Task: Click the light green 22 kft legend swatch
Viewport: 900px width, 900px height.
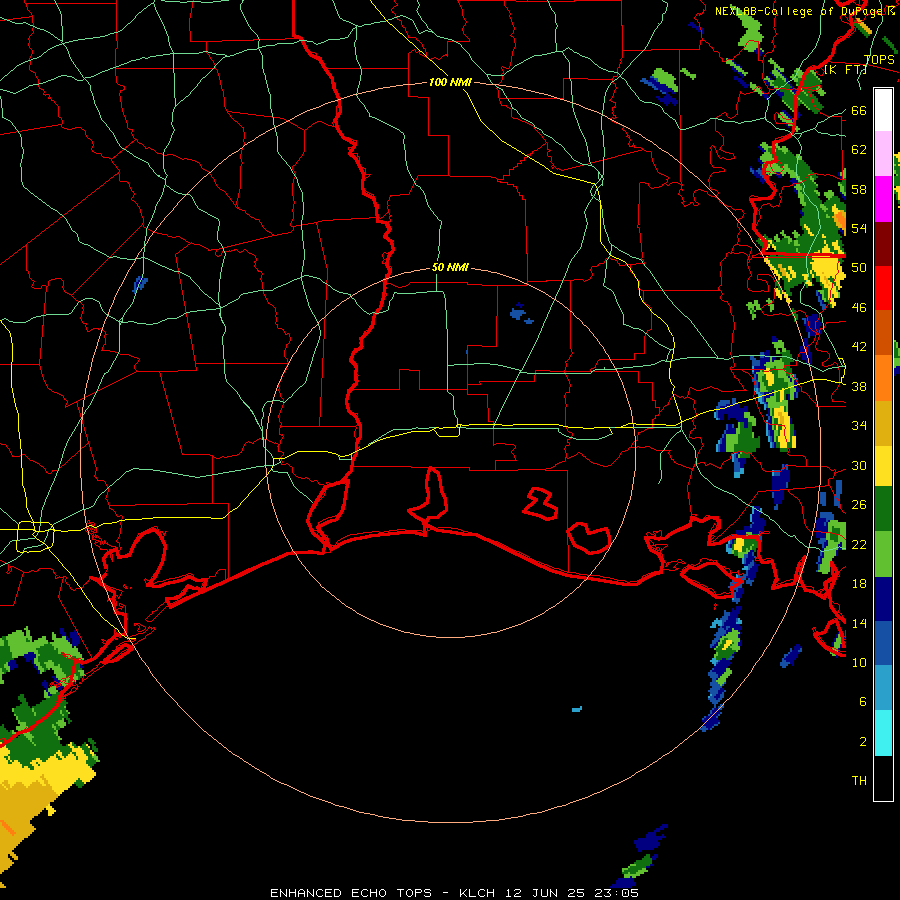Action: (x=883, y=554)
